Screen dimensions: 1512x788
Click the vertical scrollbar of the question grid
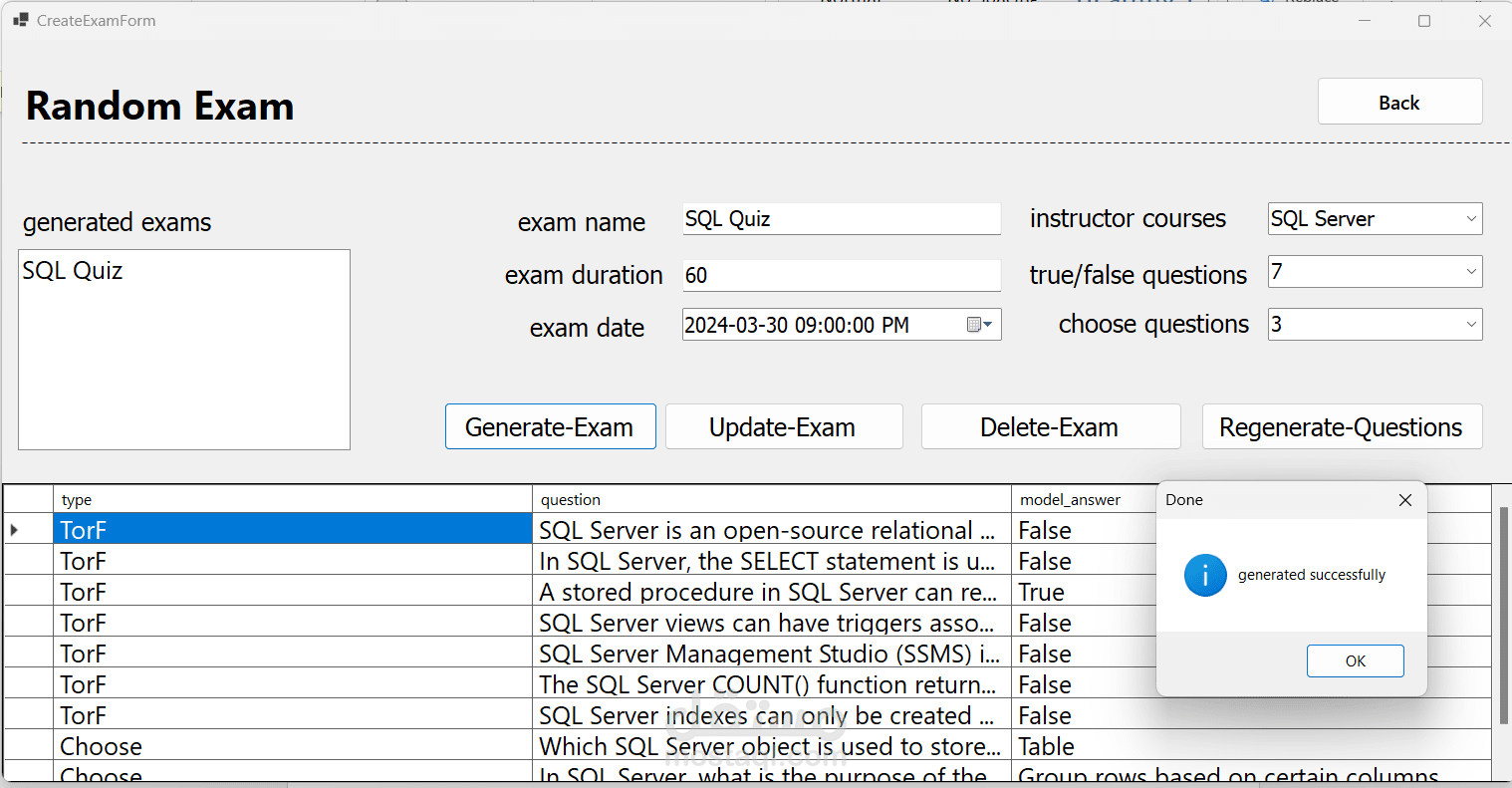coord(1503,615)
